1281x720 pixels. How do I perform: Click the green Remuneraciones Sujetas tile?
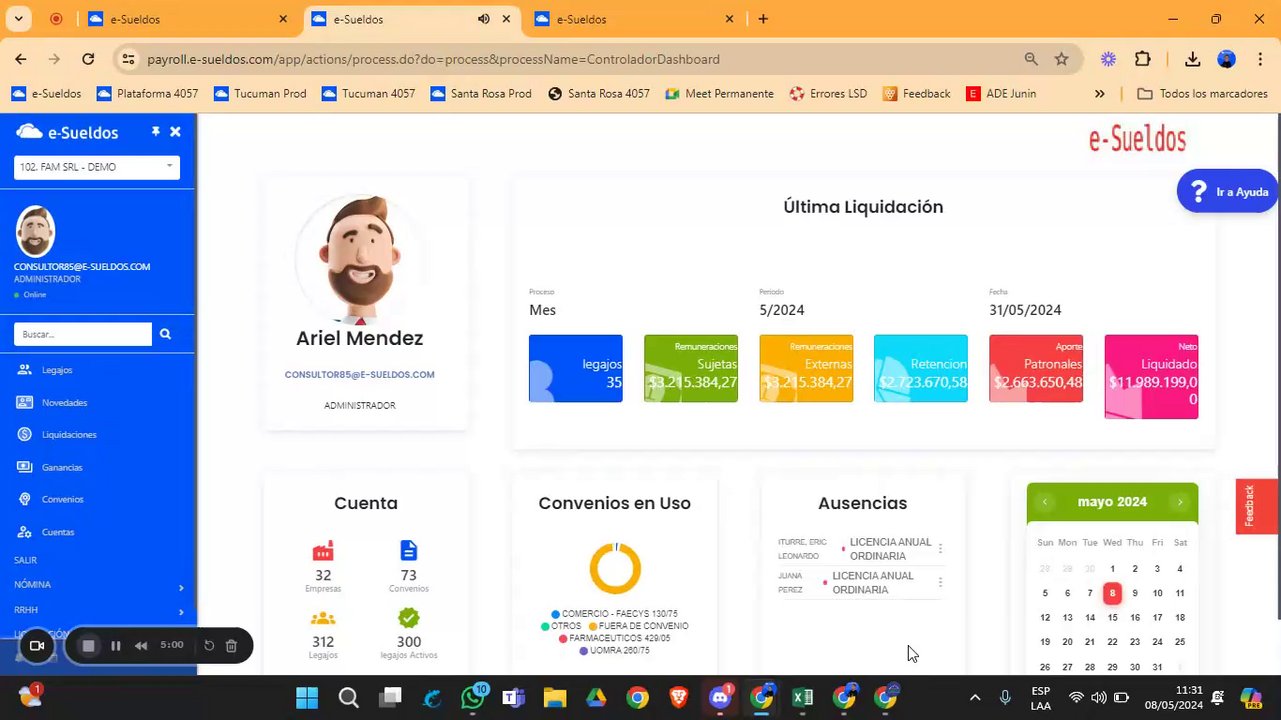pos(691,368)
